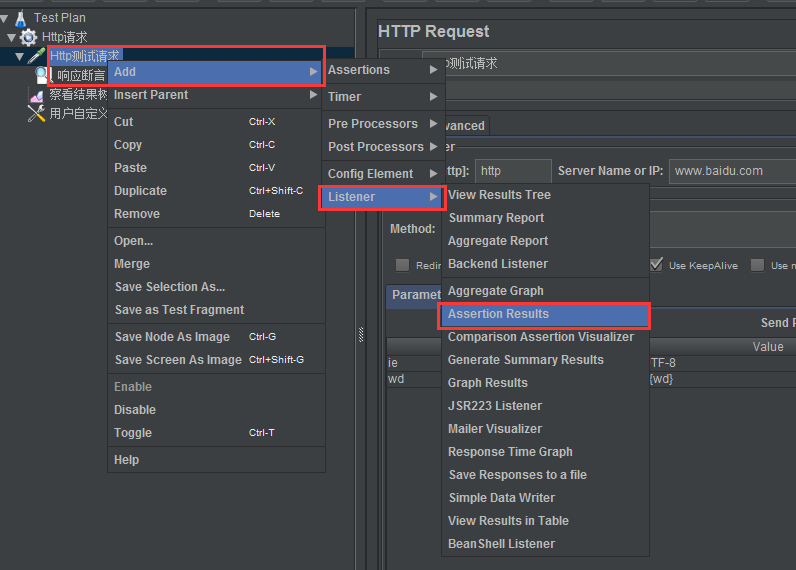Collapse the Test Plan tree node
The image size is (796, 570).
point(4,19)
